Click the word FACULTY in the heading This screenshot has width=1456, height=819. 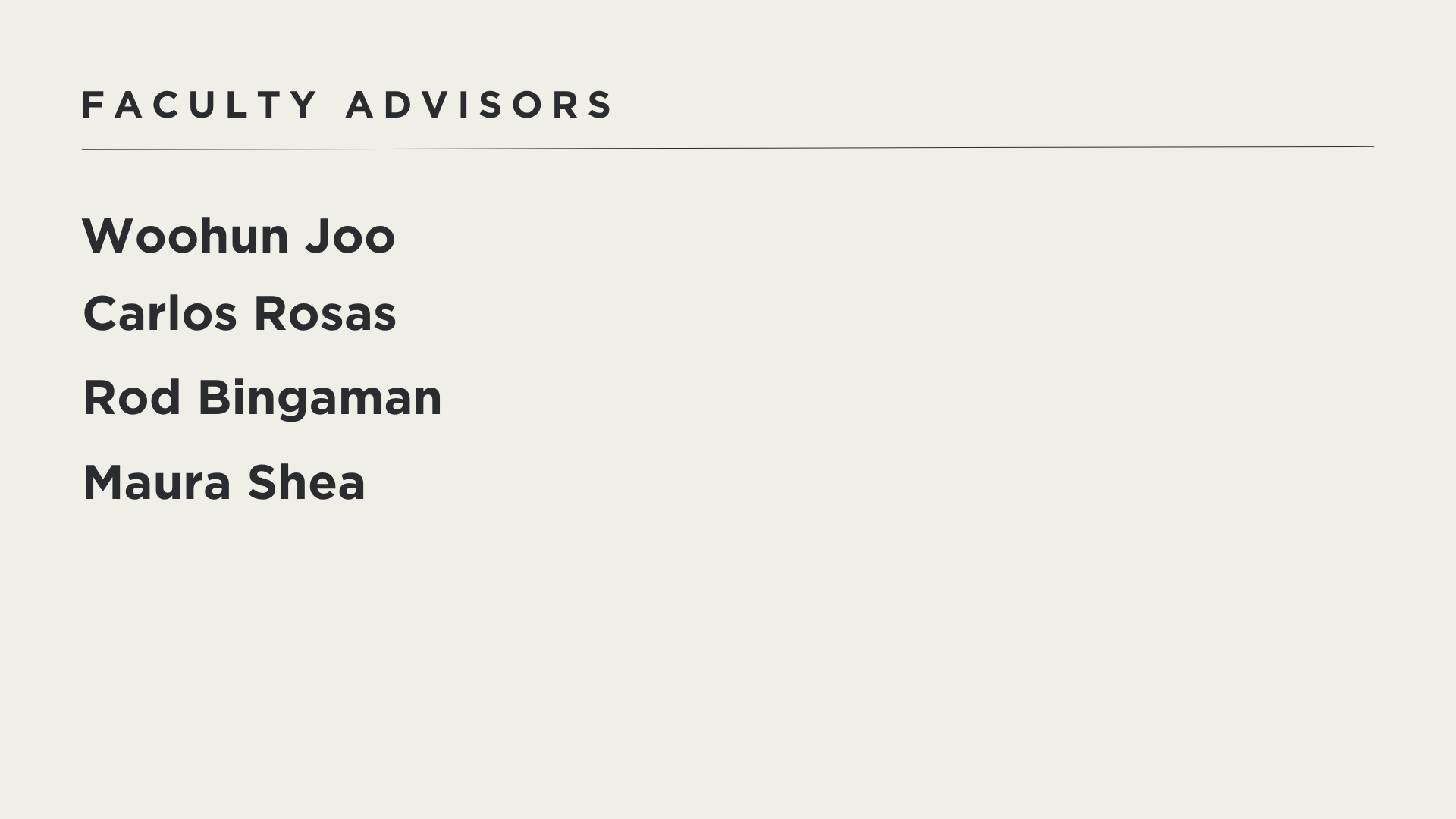pyautogui.click(x=199, y=105)
